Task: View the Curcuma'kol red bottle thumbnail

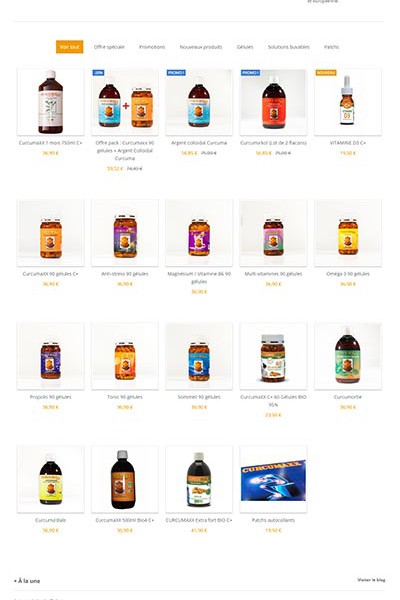Action: 273,102
